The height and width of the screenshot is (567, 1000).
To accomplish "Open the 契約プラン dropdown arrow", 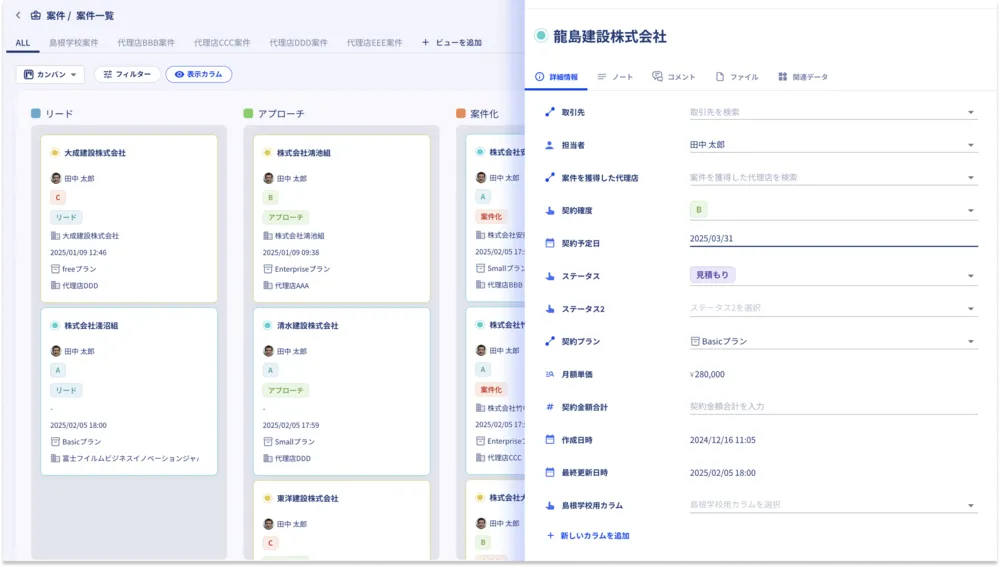I will pos(970,341).
